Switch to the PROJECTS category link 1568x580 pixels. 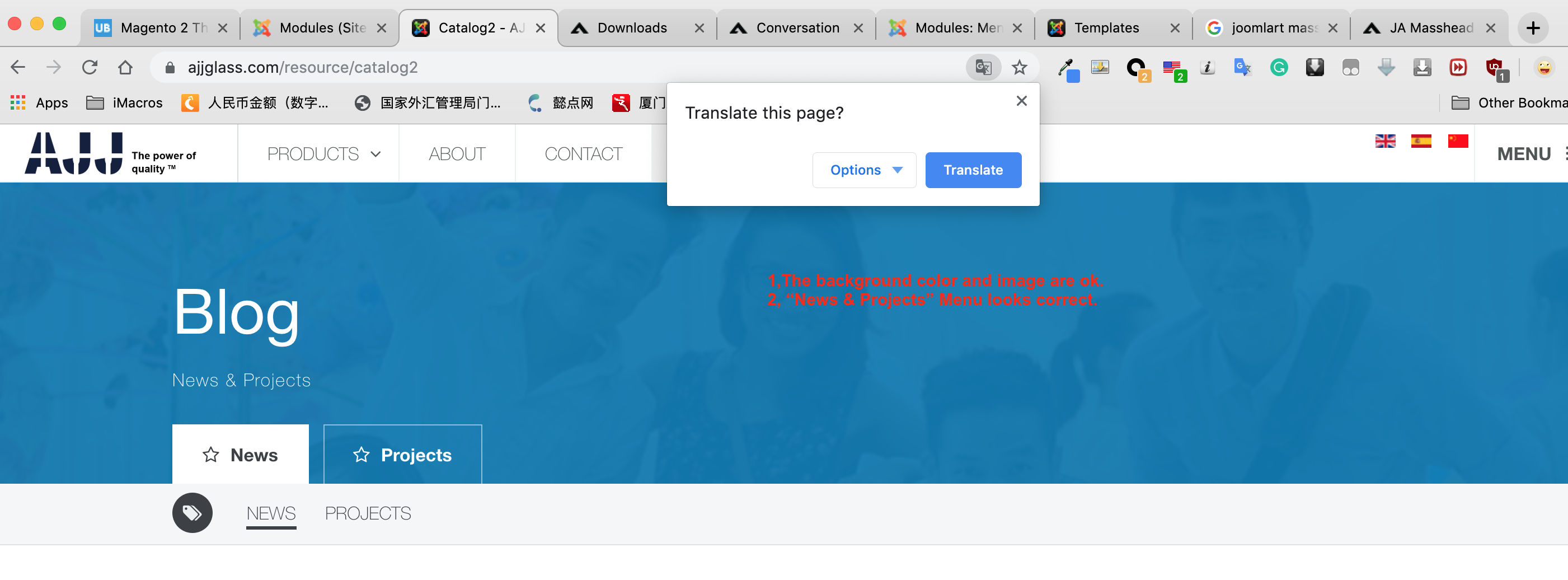tap(368, 513)
